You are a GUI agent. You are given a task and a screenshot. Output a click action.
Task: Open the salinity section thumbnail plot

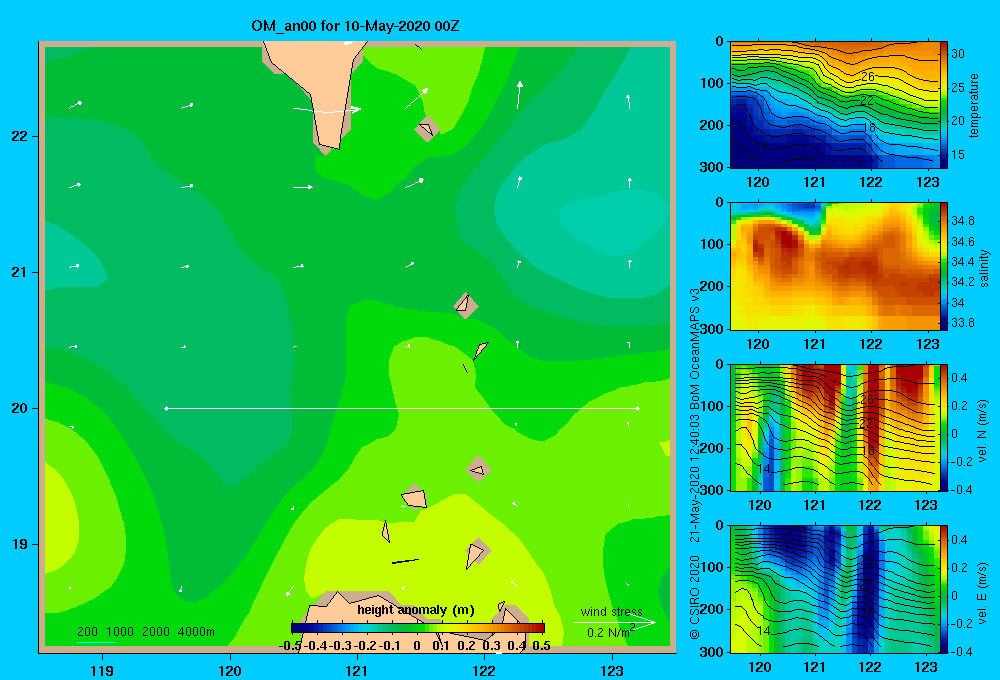pyautogui.click(x=835, y=266)
